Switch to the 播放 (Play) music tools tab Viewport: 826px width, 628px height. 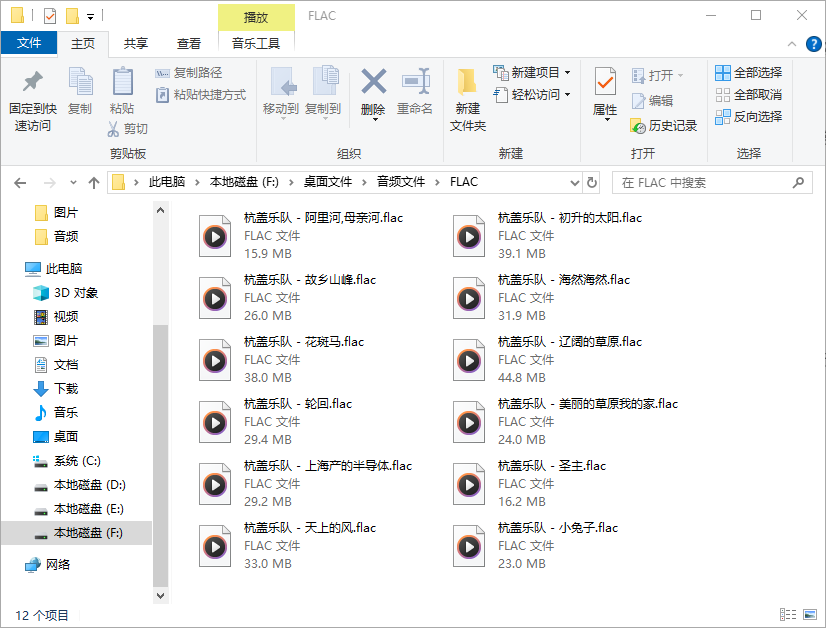tap(256, 18)
